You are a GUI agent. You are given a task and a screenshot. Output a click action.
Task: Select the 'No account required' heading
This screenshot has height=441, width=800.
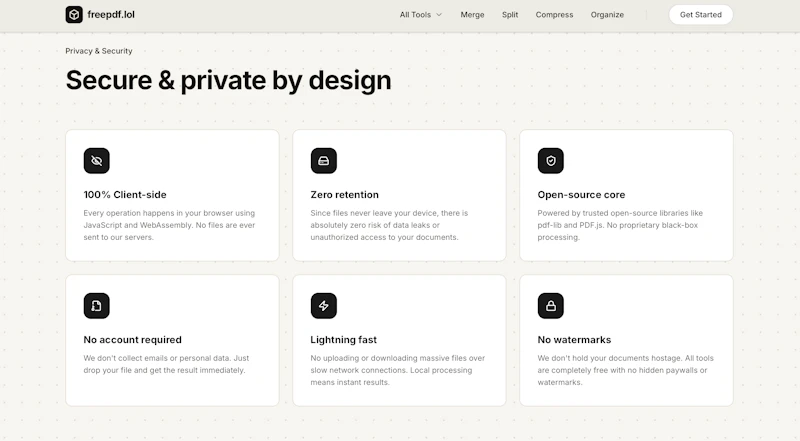click(133, 339)
